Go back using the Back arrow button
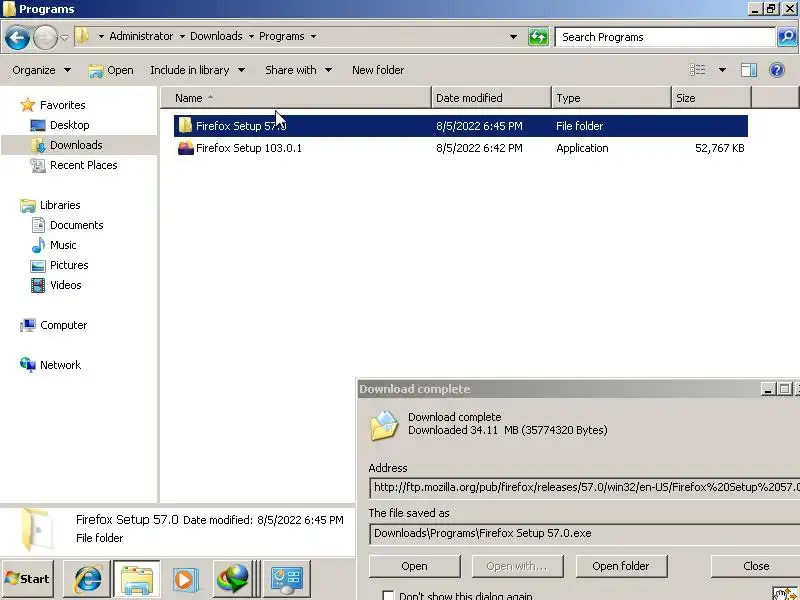Screen dimensions: 800x600 17,37
